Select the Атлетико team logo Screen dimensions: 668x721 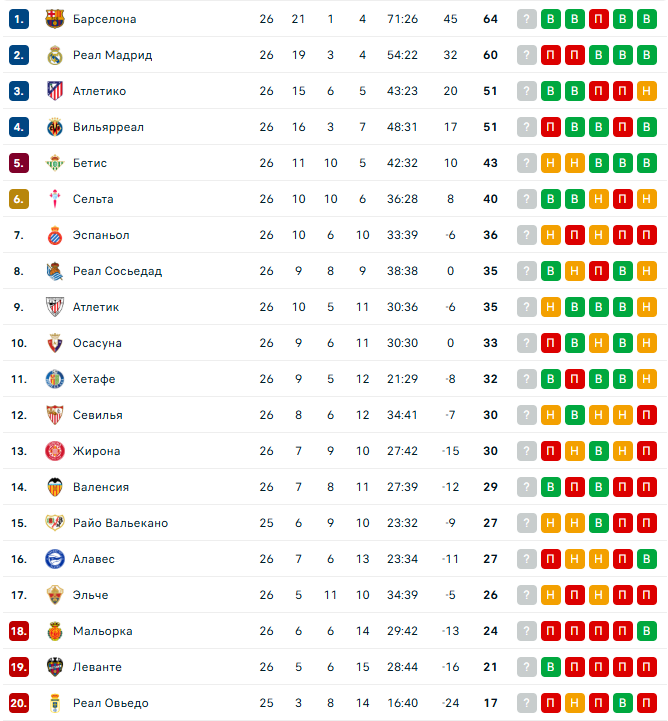coord(55,91)
